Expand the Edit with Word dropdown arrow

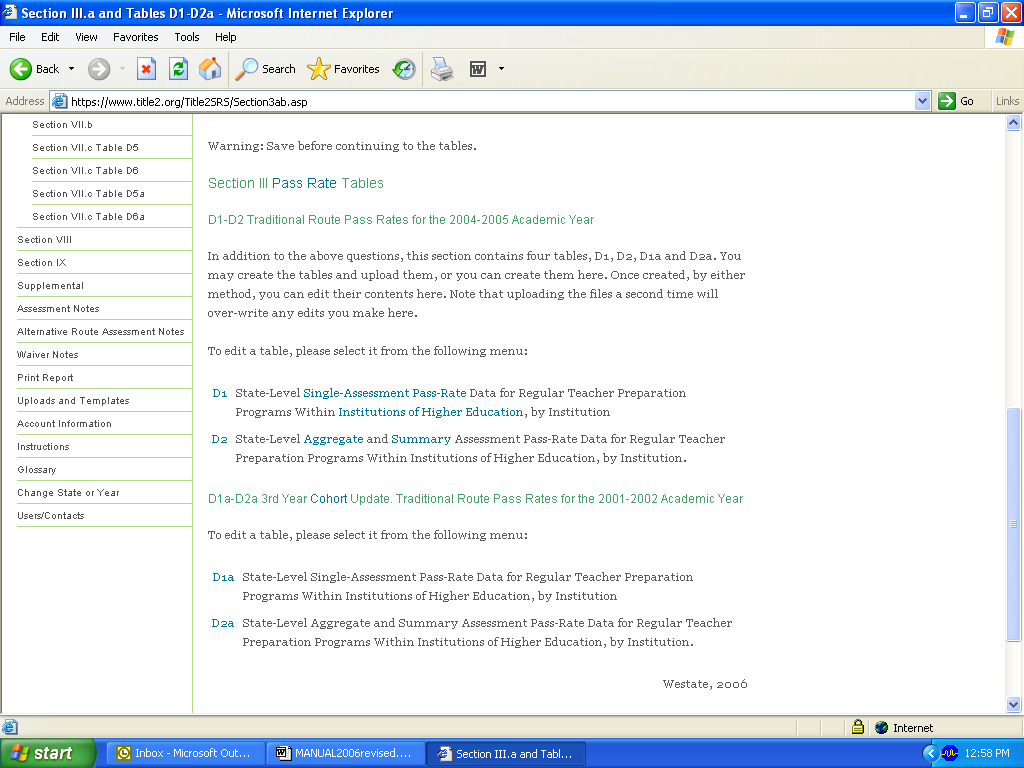pyautogui.click(x=501, y=69)
